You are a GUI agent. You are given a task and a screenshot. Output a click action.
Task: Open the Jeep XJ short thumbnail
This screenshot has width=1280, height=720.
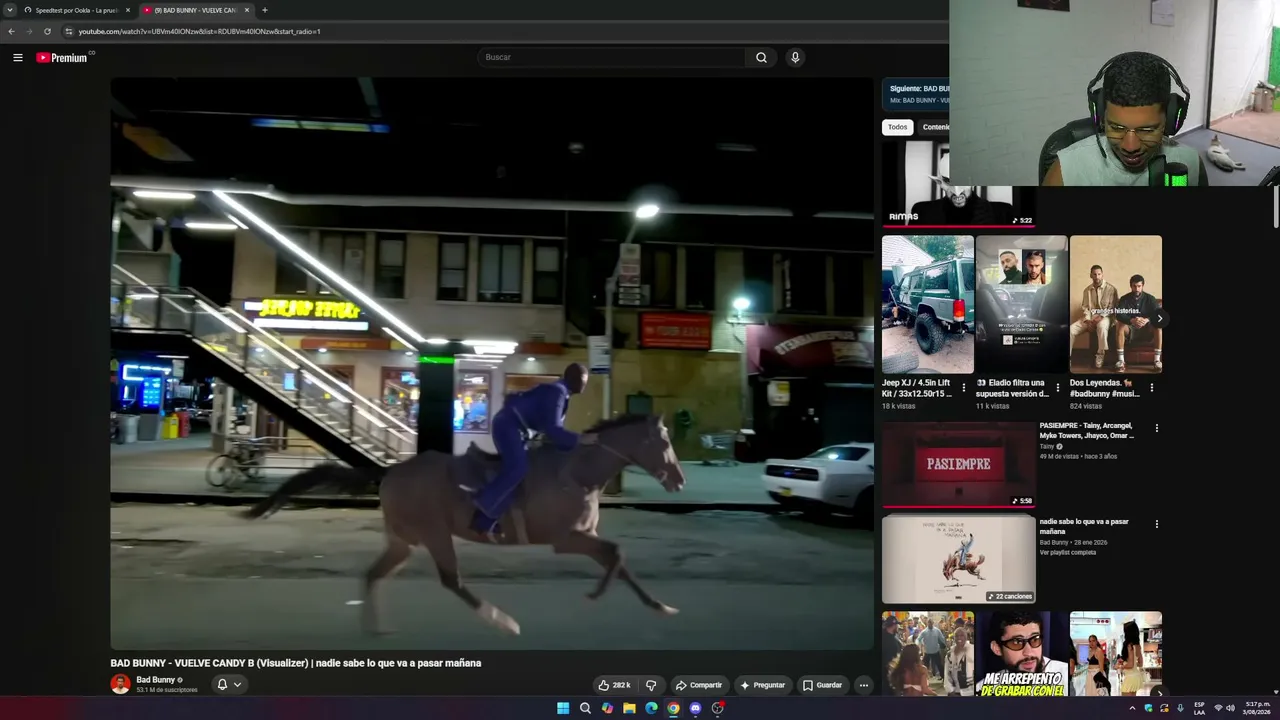point(928,304)
